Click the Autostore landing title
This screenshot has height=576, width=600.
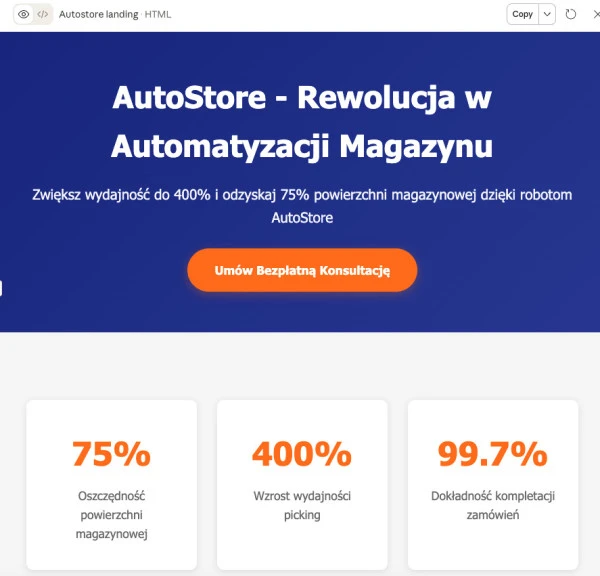click(x=98, y=15)
